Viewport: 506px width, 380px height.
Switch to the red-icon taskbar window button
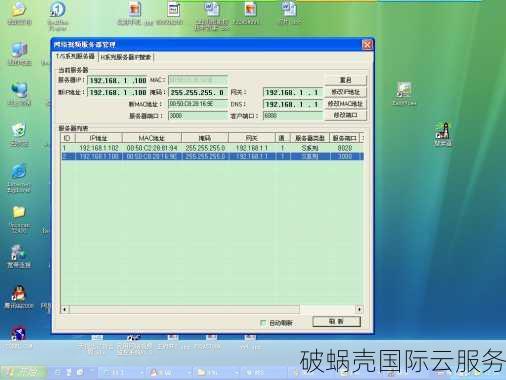click(169, 372)
